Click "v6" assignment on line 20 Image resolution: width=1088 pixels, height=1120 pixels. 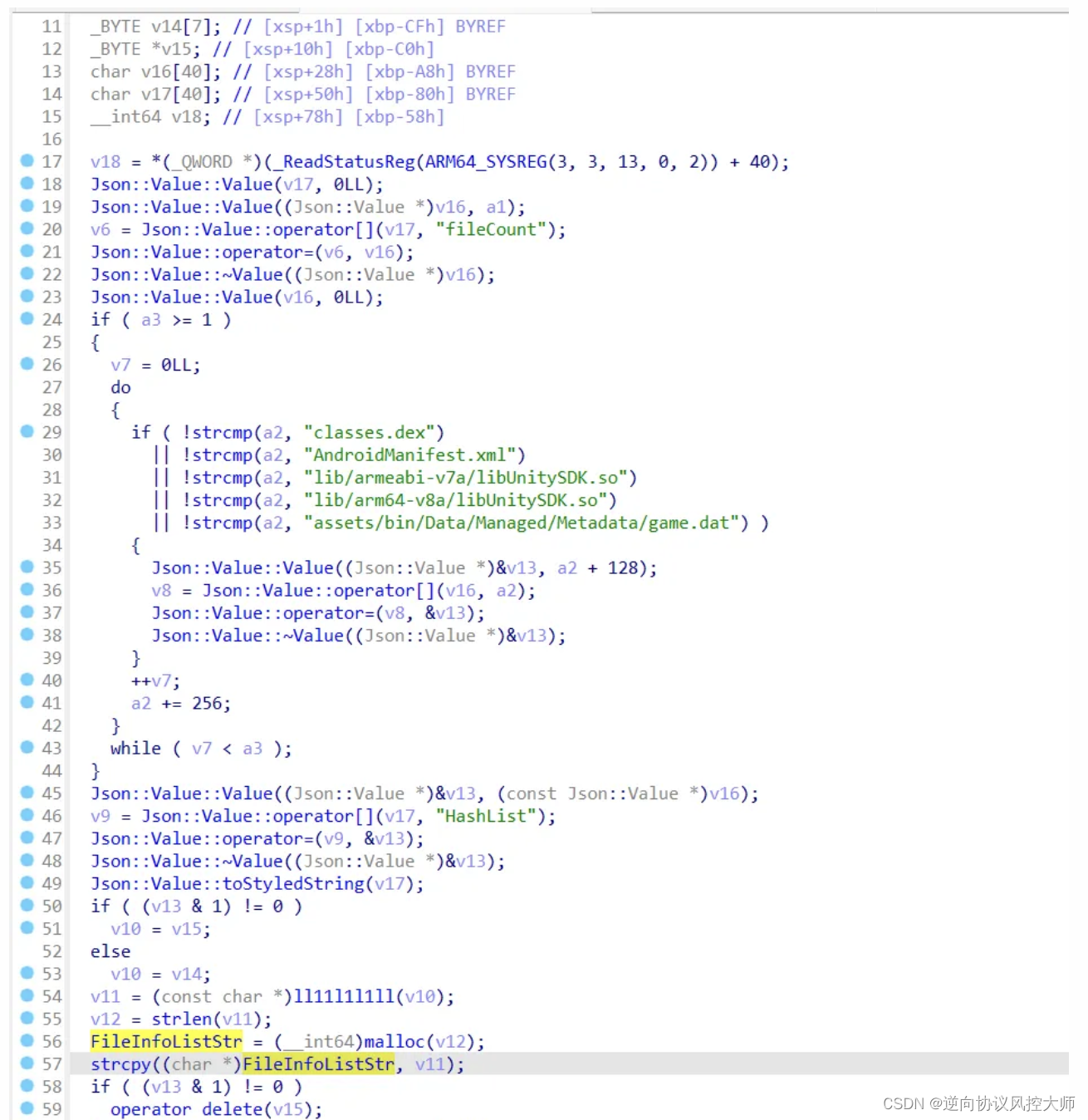click(100, 229)
